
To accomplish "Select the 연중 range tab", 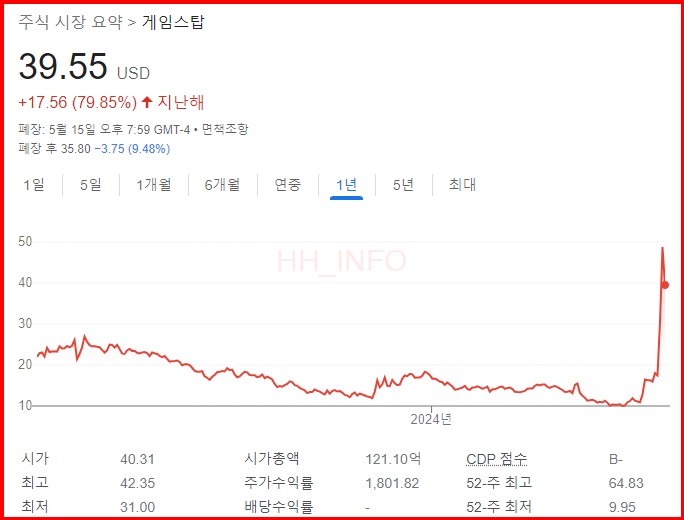I will (288, 185).
